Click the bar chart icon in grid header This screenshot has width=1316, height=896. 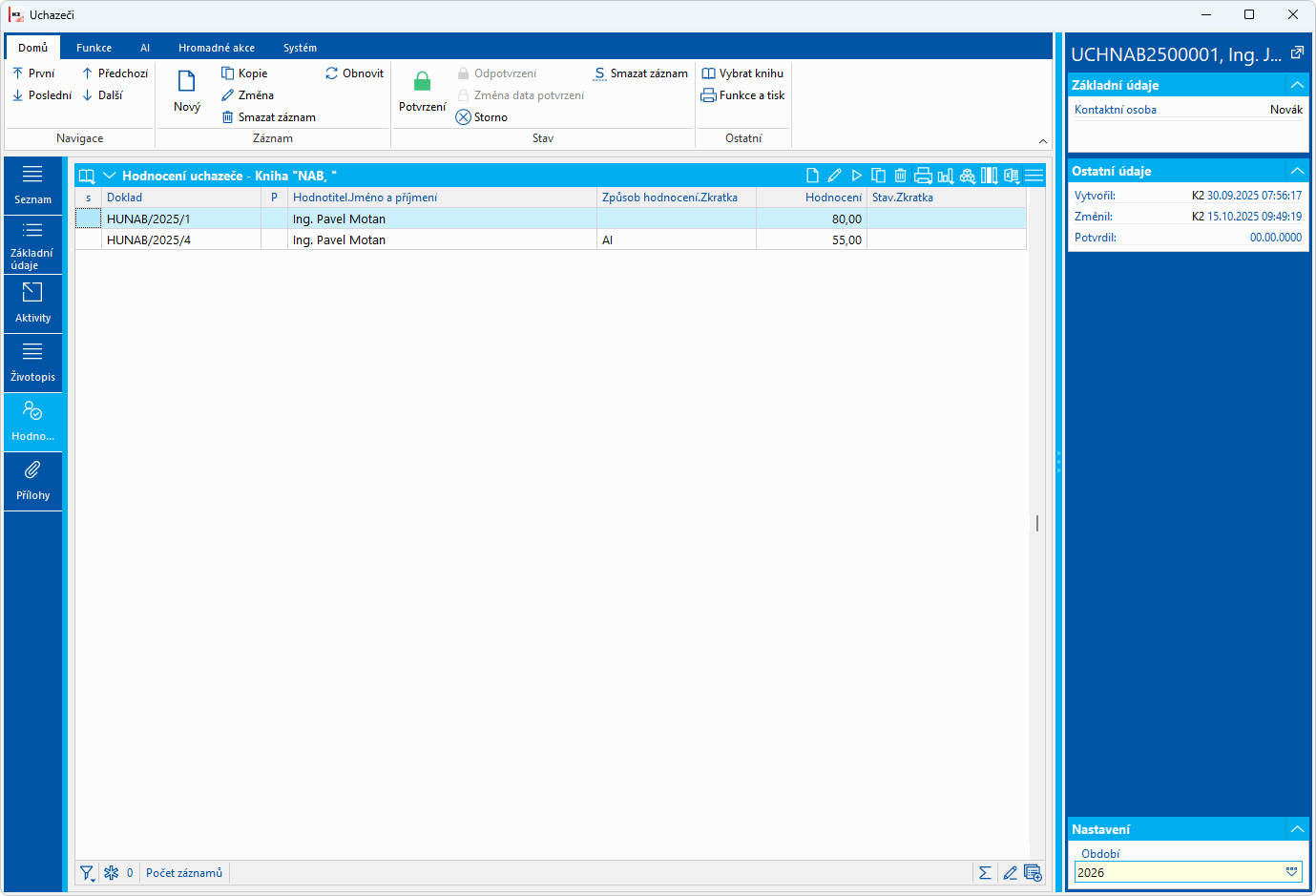(945, 176)
